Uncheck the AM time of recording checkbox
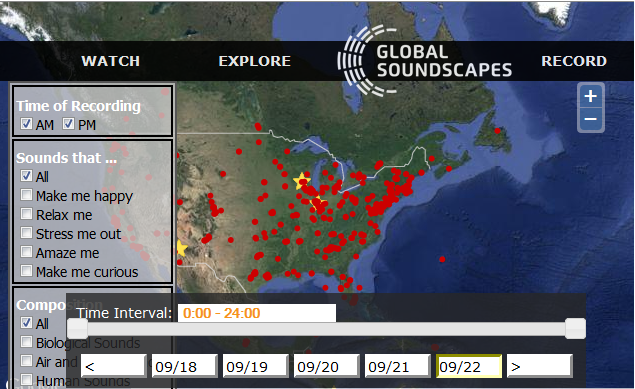The image size is (635, 389). point(27,124)
